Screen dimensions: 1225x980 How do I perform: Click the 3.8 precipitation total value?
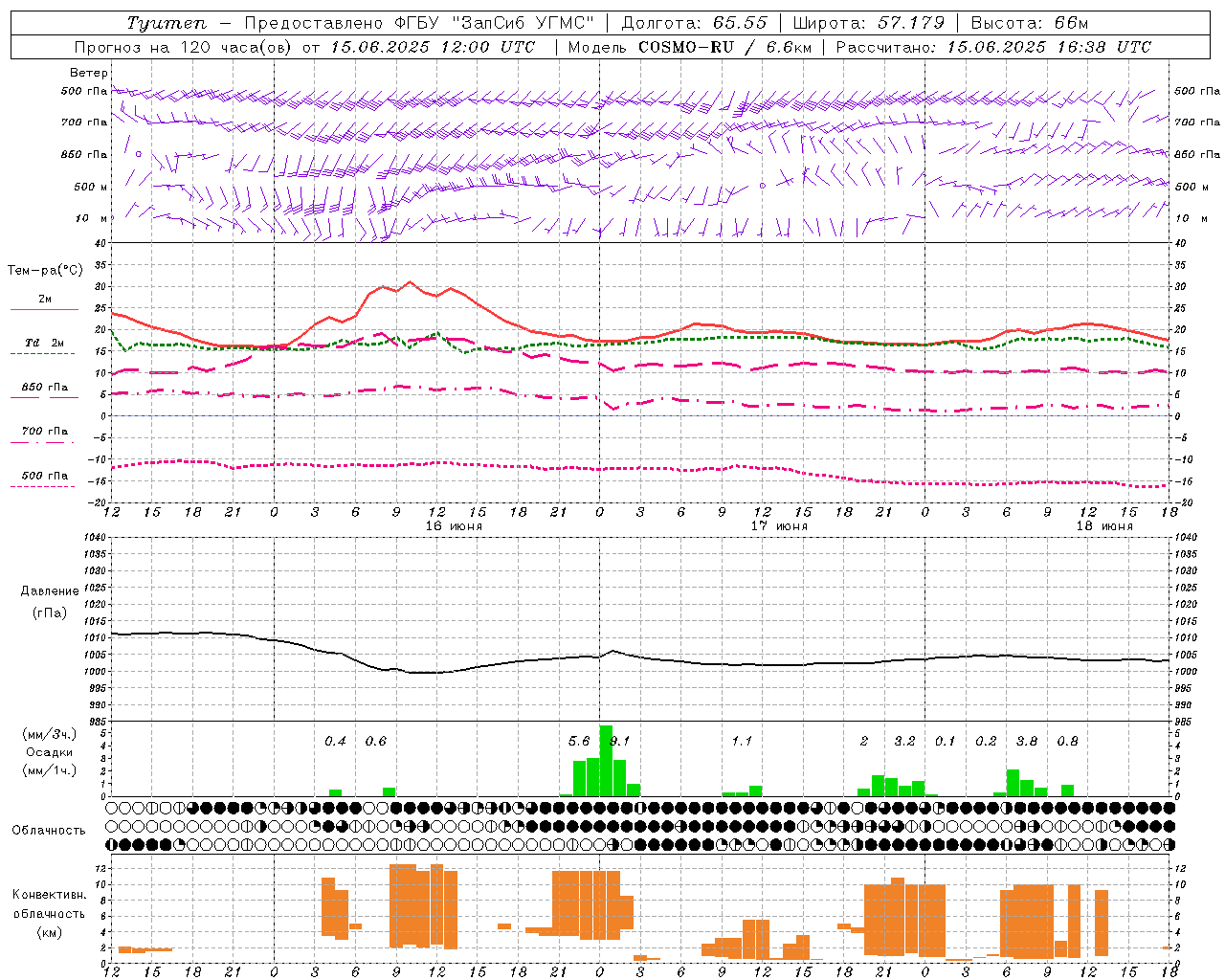pyautogui.click(x=1027, y=741)
